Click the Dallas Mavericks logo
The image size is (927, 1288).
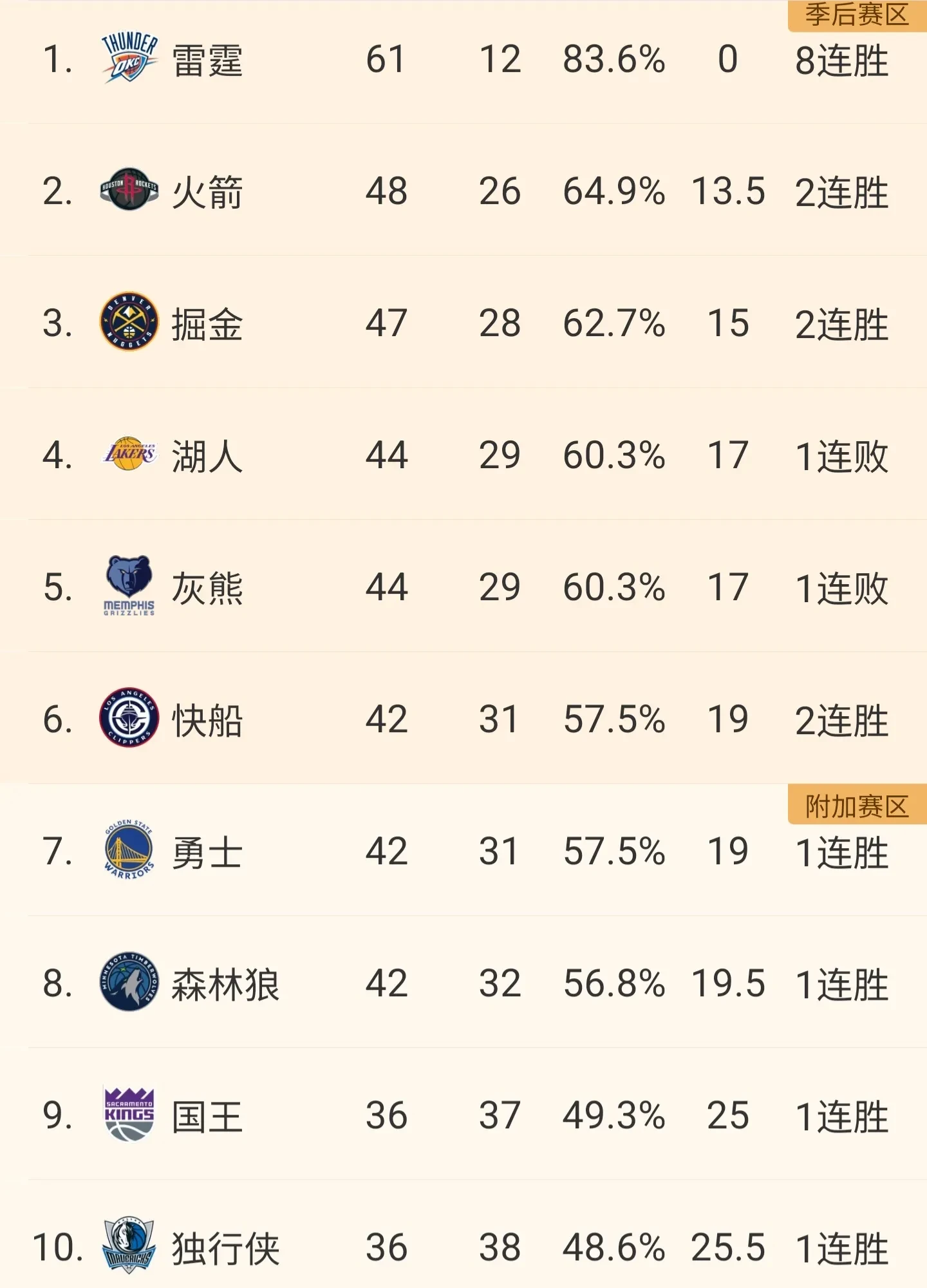coord(129,1246)
